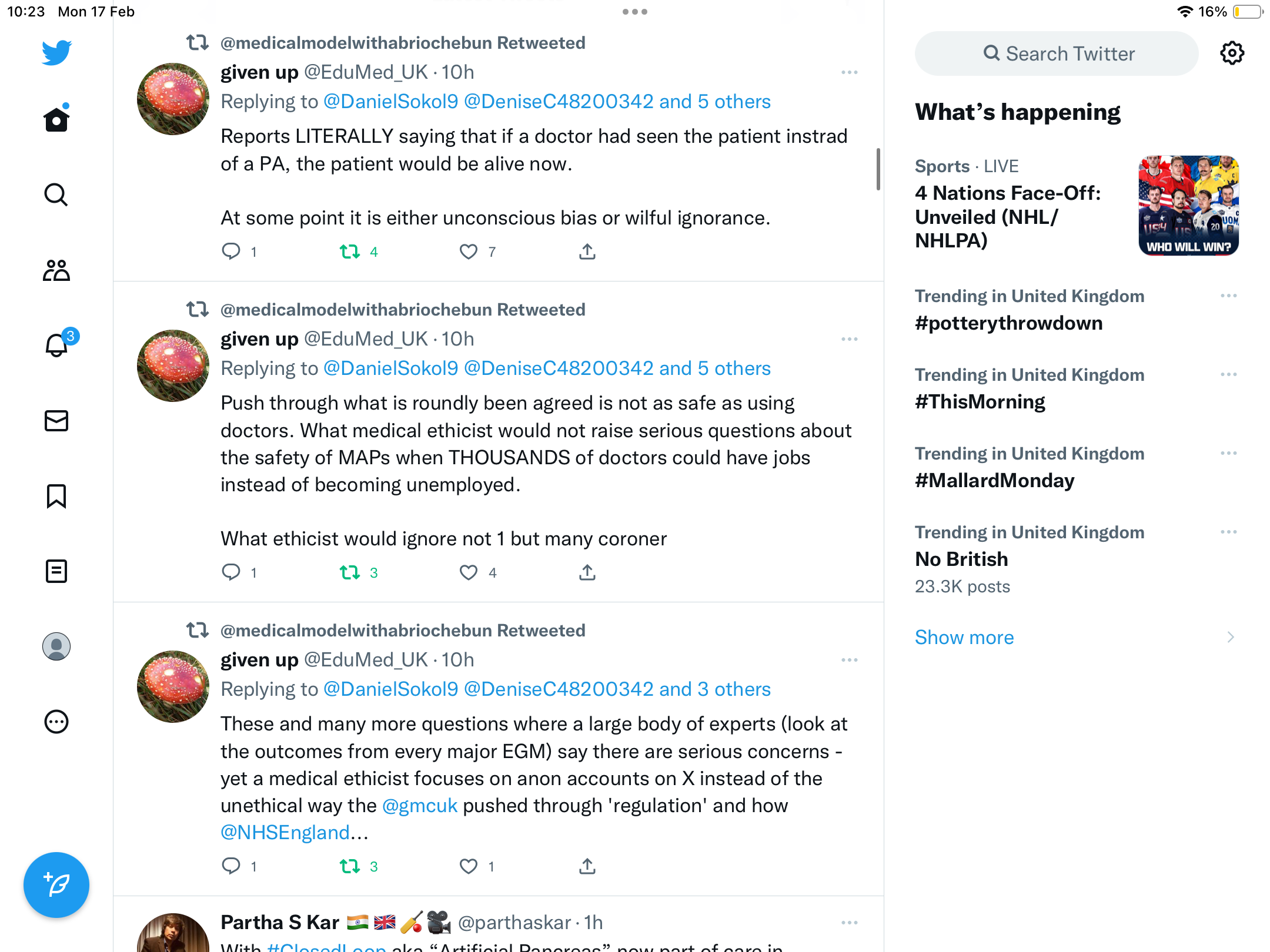The height and width of the screenshot is (952, 1270).
Task: Open the @NHSEngland mention link
Action: click(x=286, y=833)
